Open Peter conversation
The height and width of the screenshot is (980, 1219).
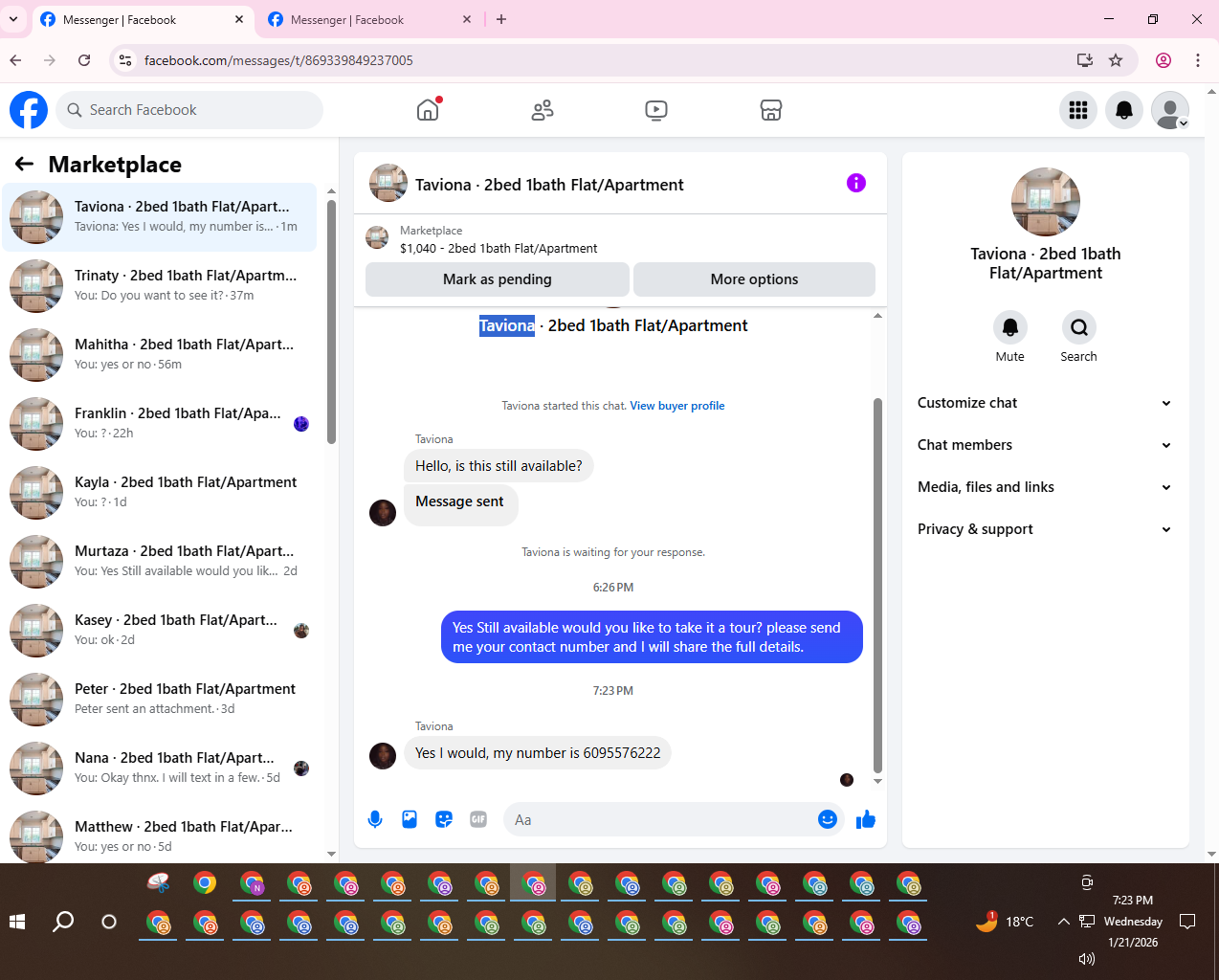(160, 700)
